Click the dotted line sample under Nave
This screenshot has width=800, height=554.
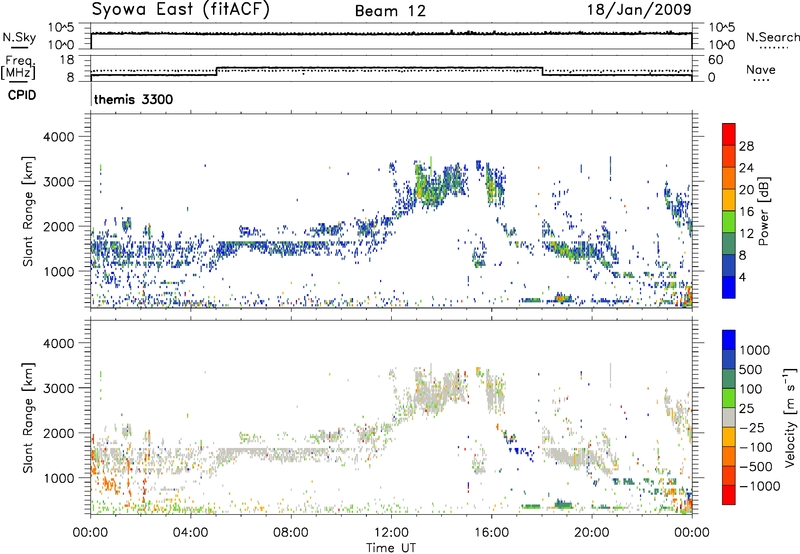pyautogui.click(x=761, y=80)
